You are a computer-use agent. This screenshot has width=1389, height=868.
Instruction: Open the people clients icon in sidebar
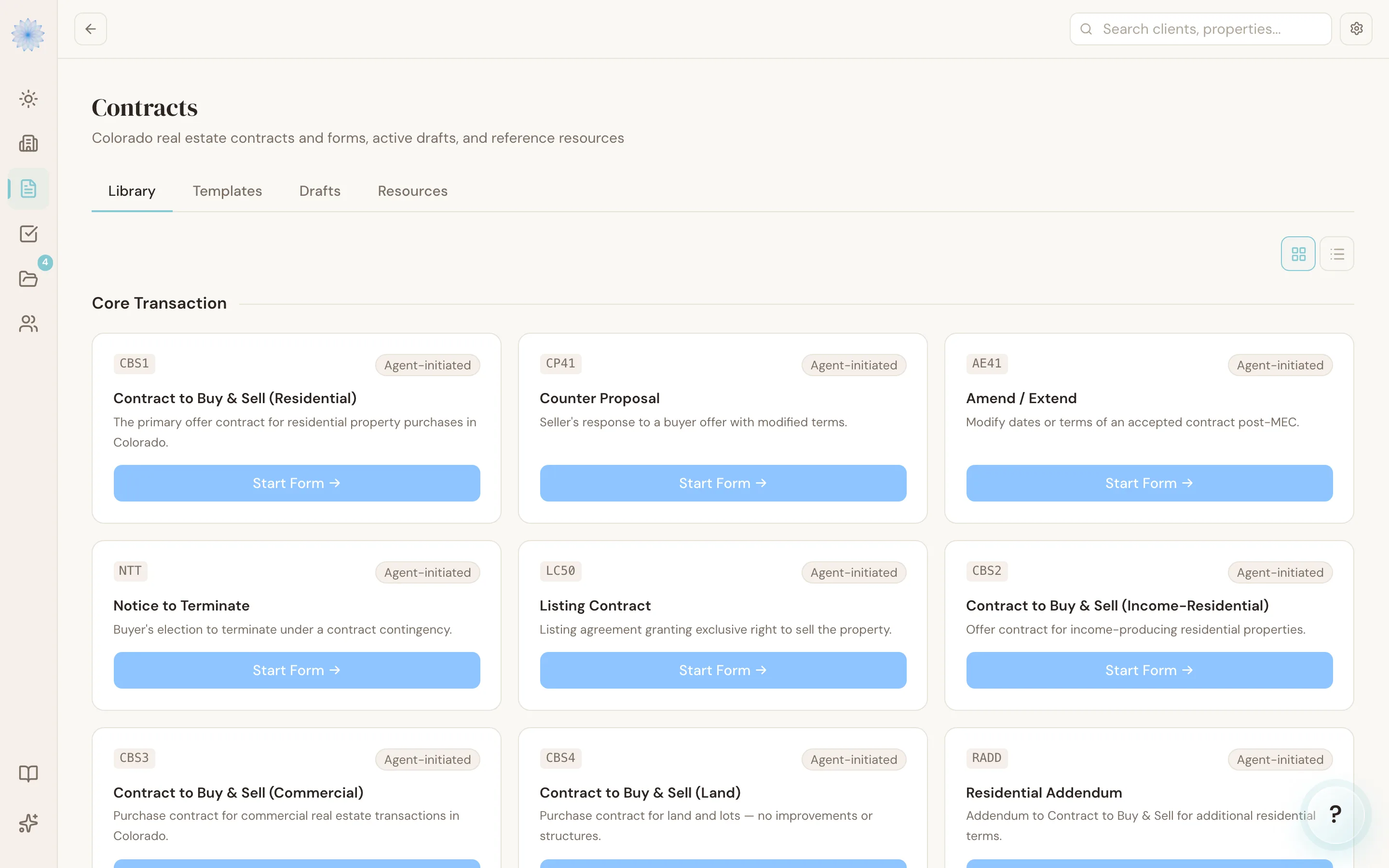[x=28, y=324]
